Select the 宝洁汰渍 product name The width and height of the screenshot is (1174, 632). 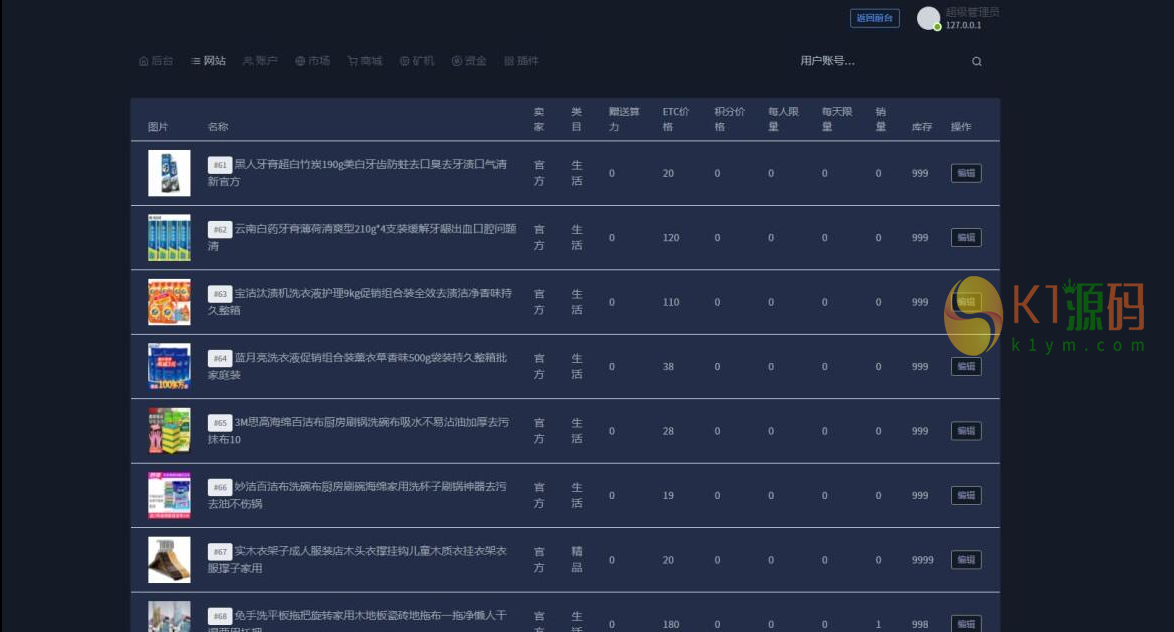(x=360, y=301)
